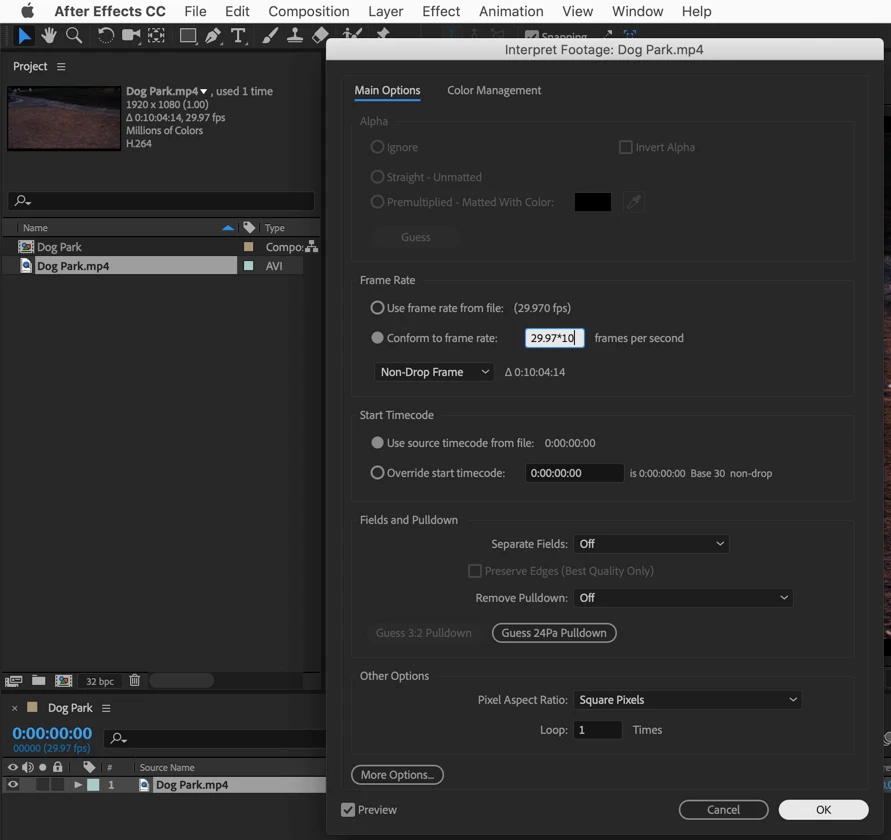Click the teal label swatch of Dog Park.mp4 layer
891x840 pixels.
click(93, 785)
